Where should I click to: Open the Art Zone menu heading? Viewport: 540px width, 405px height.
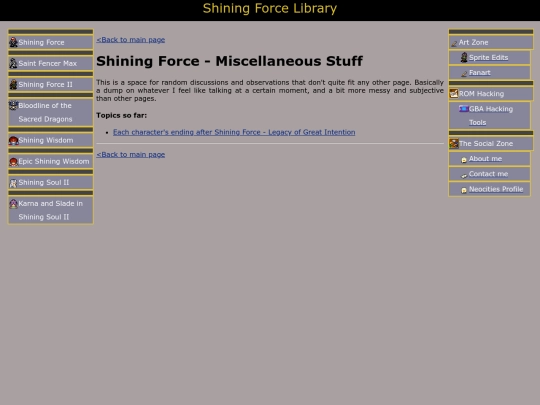pyautogui.click(x=491, y=42)
